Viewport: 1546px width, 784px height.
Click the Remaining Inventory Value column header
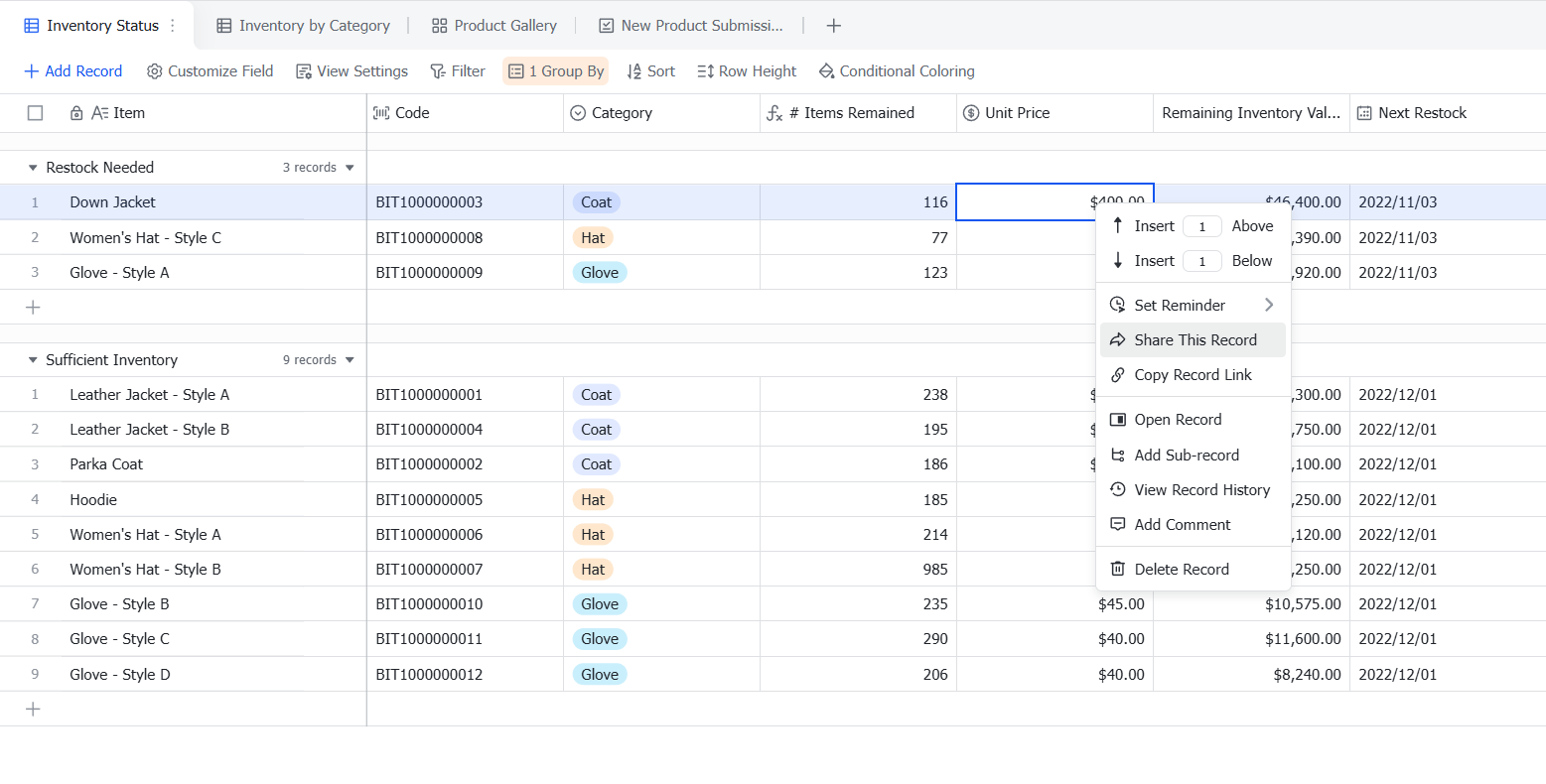coord(1251,113)
